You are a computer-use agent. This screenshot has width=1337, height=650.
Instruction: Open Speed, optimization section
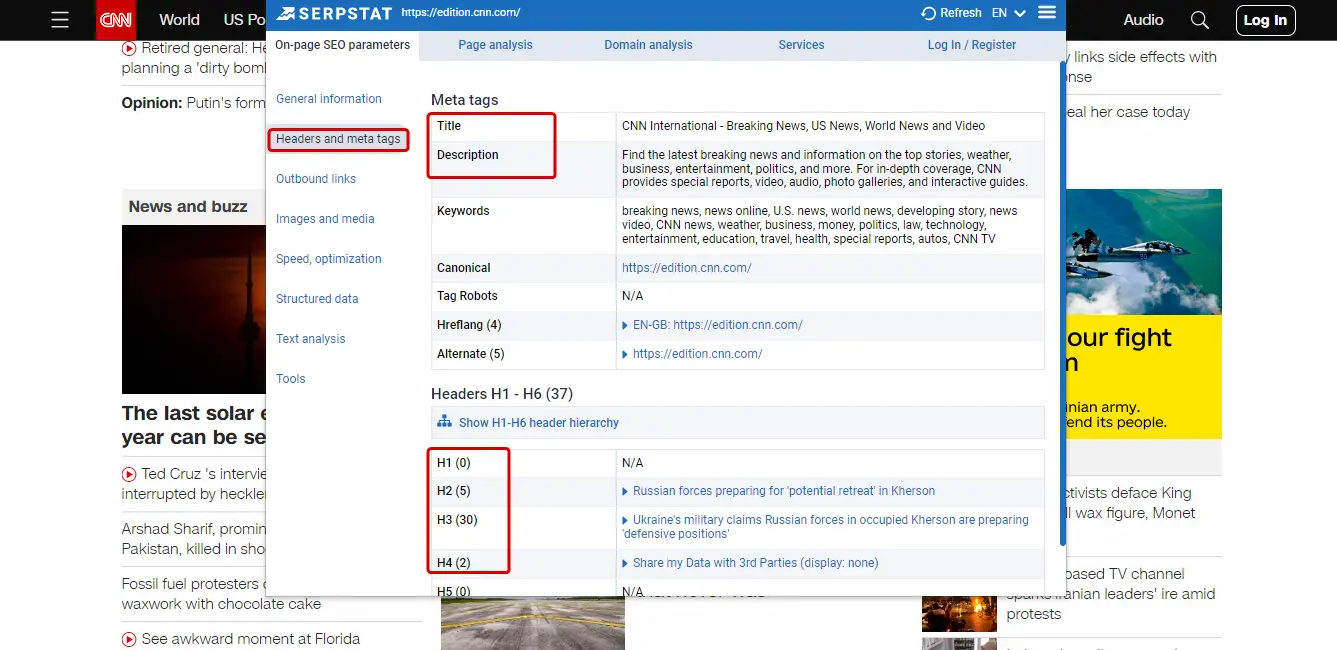[x=329, y=259]
